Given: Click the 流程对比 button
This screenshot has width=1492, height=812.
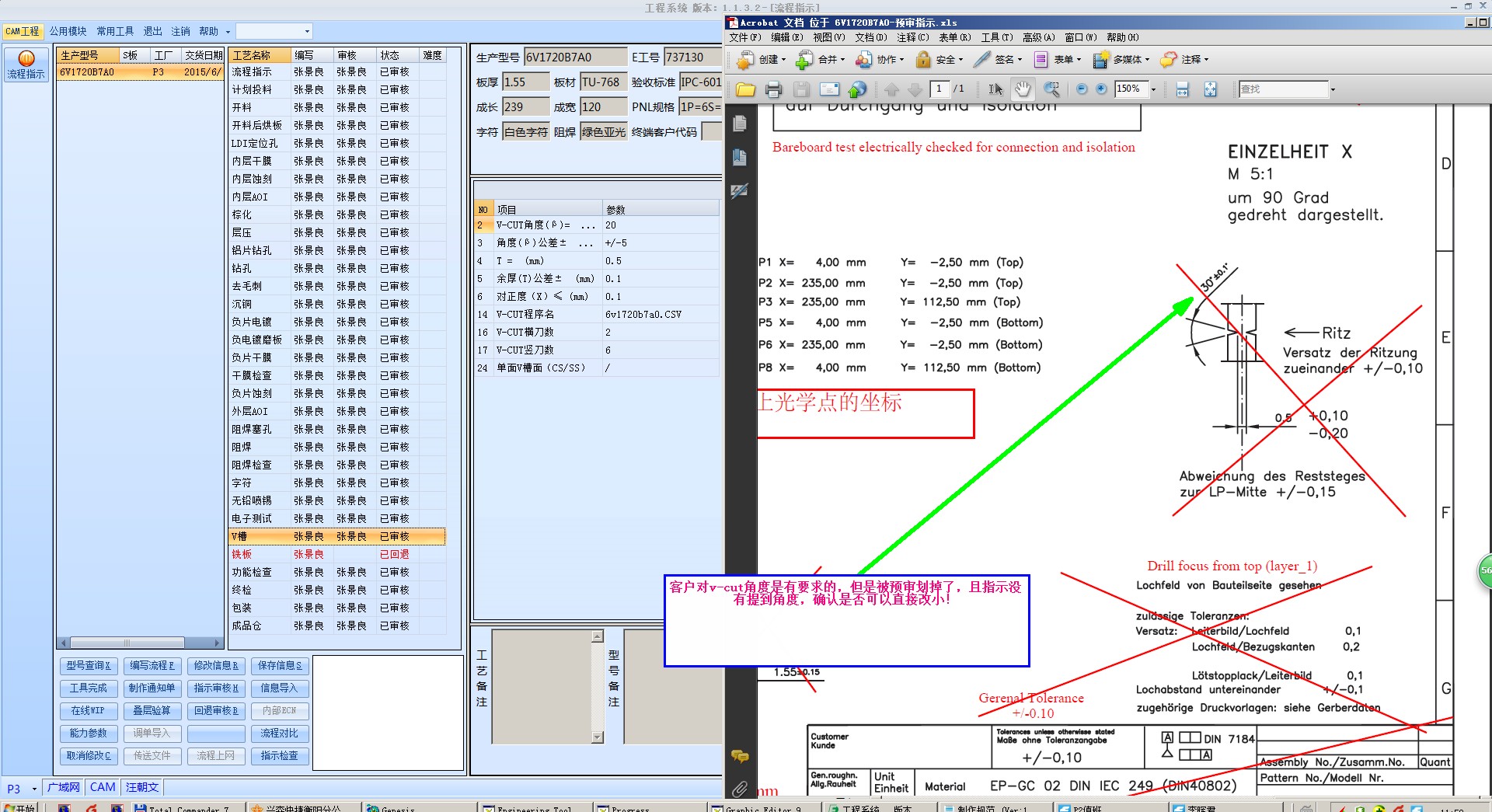Looking at the screenshot, I should pos(280,734).
